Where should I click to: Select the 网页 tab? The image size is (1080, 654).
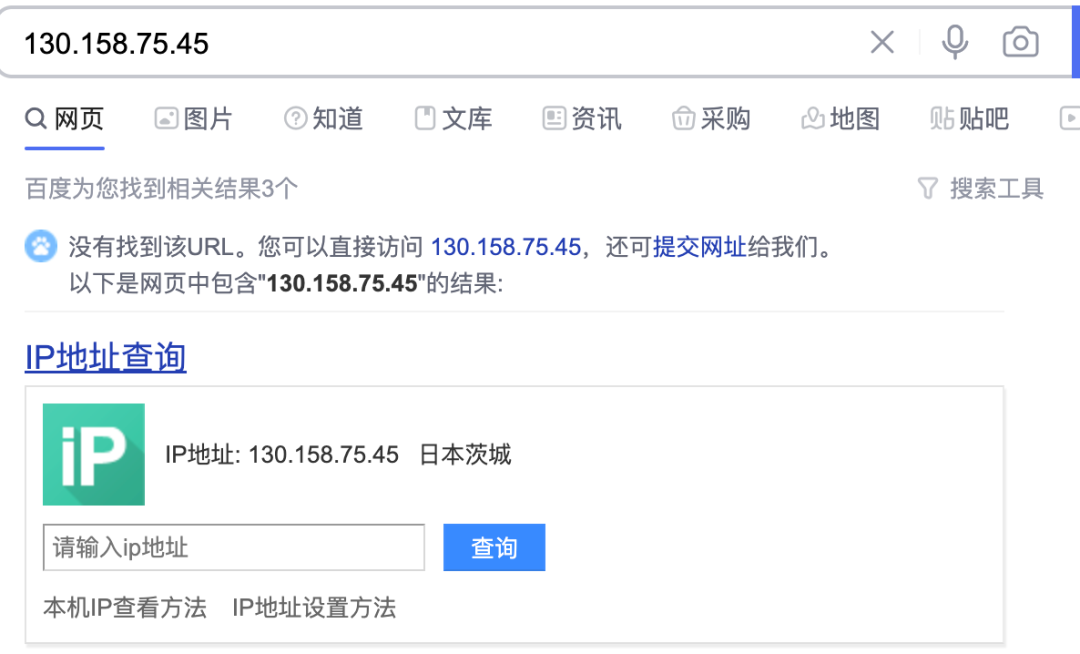pos(64,118)
